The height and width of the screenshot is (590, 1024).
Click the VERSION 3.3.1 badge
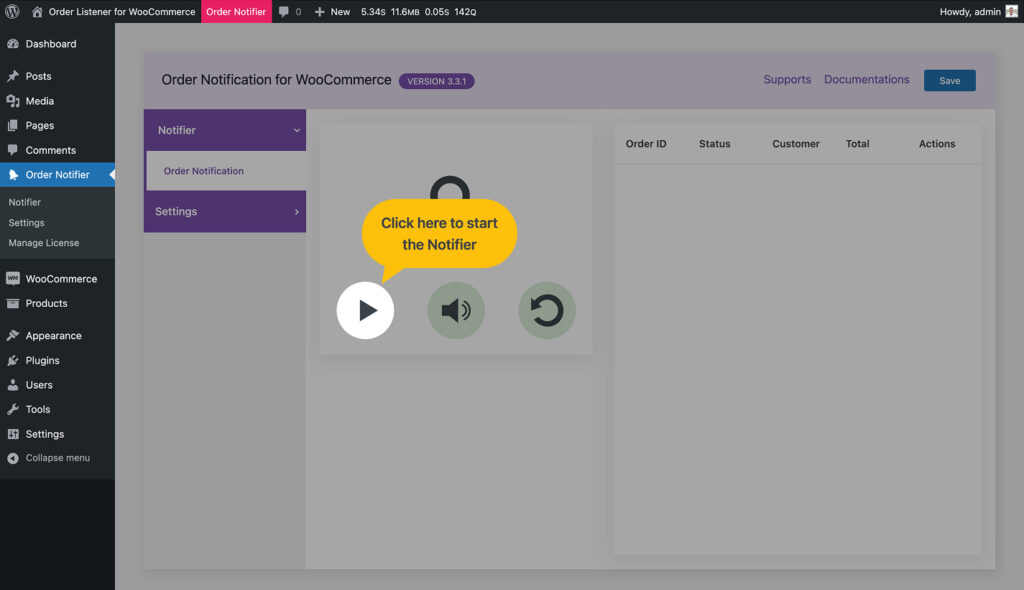(x=436, y=81)
